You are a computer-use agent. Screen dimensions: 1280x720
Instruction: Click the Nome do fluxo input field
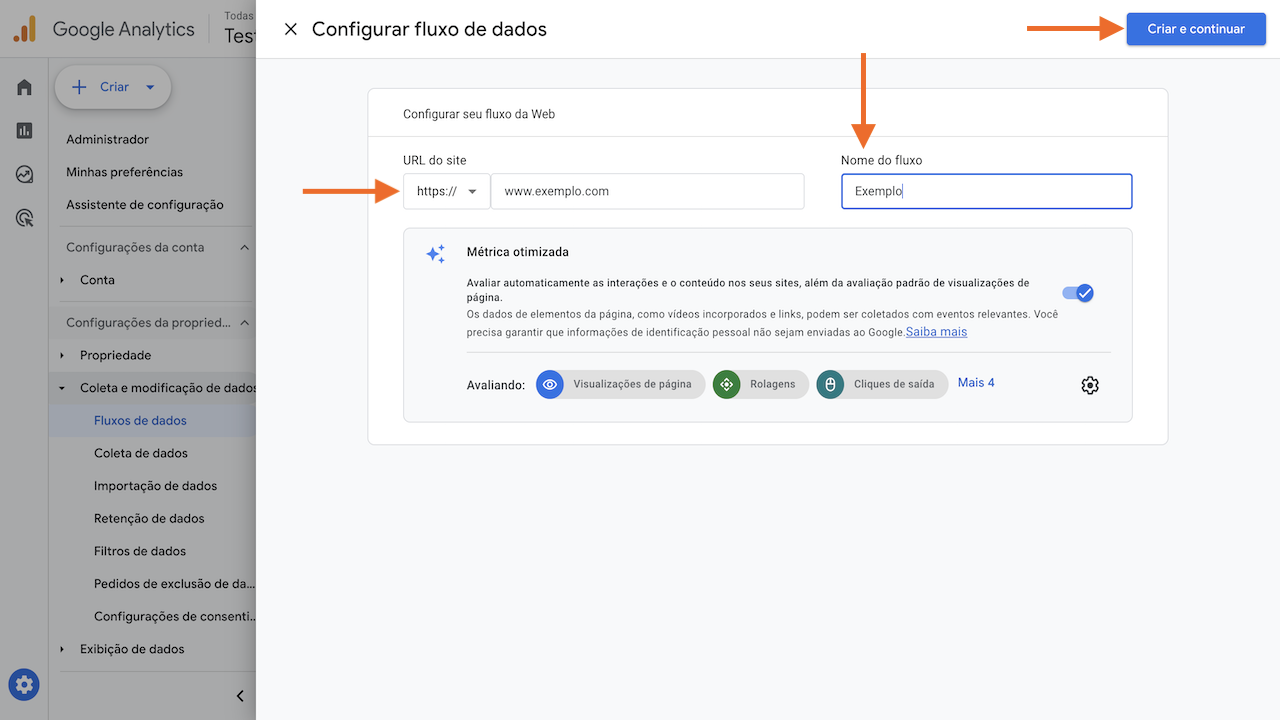(x=986, y=191)
